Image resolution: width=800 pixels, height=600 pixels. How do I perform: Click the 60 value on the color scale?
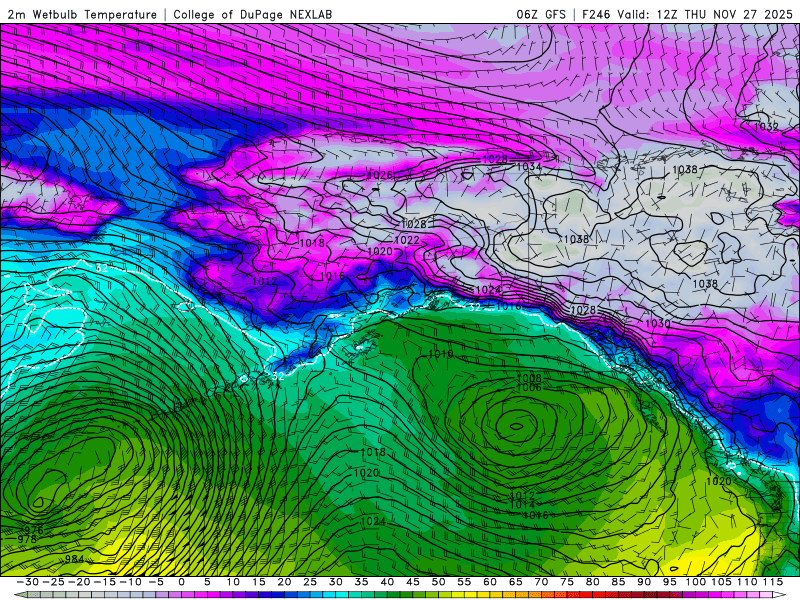click(x=490, y=582)
